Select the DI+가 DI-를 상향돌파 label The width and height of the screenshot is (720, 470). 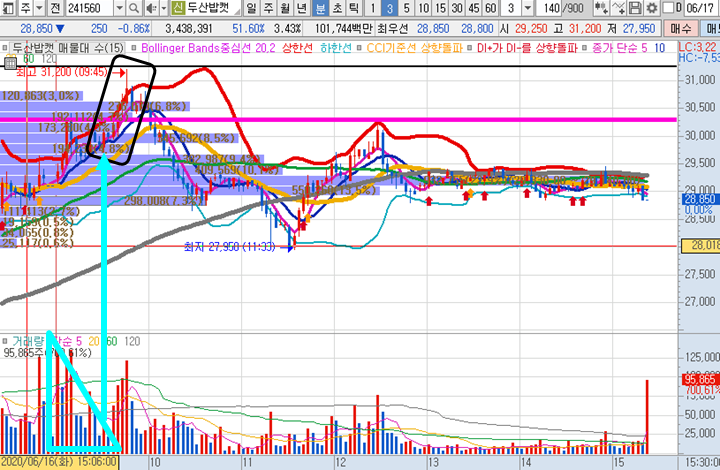point(527,48)
